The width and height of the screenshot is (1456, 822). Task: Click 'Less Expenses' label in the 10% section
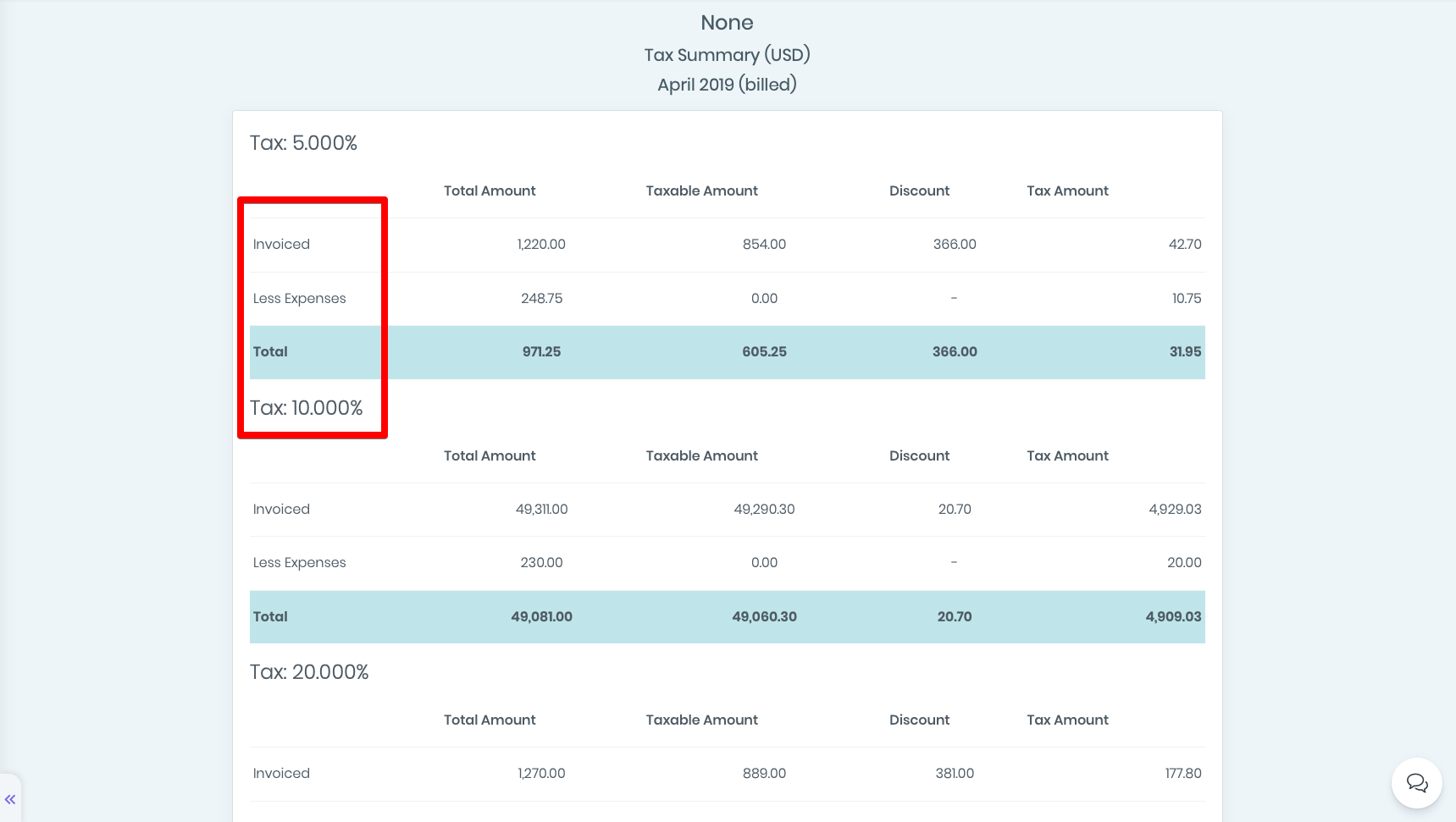tap(299, 563)
